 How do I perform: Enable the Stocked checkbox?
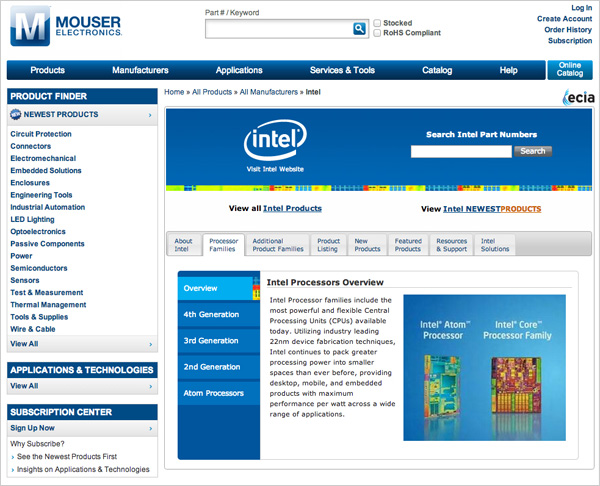pos(377,23)
